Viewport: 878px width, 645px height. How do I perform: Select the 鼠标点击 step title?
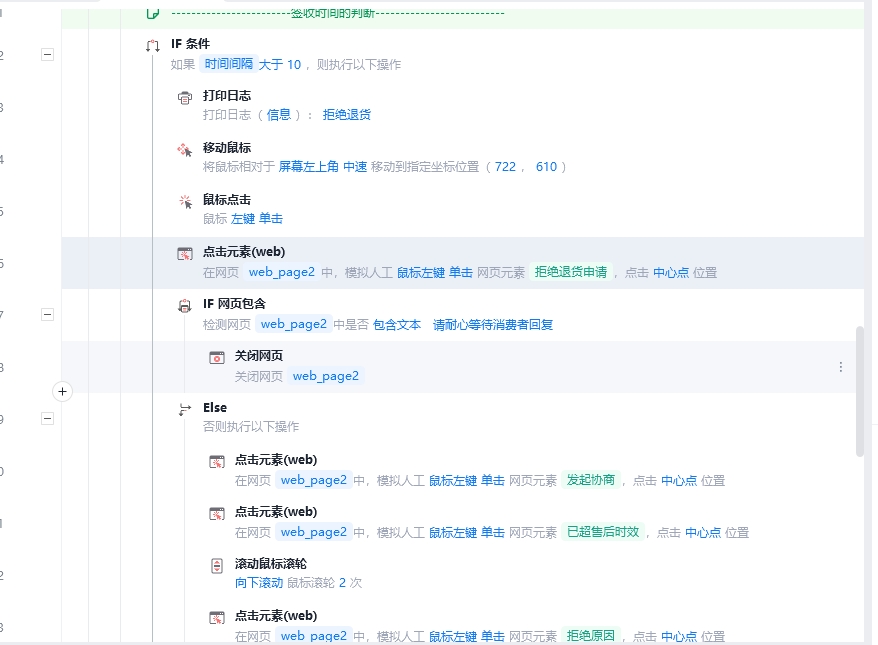point(227,200)
